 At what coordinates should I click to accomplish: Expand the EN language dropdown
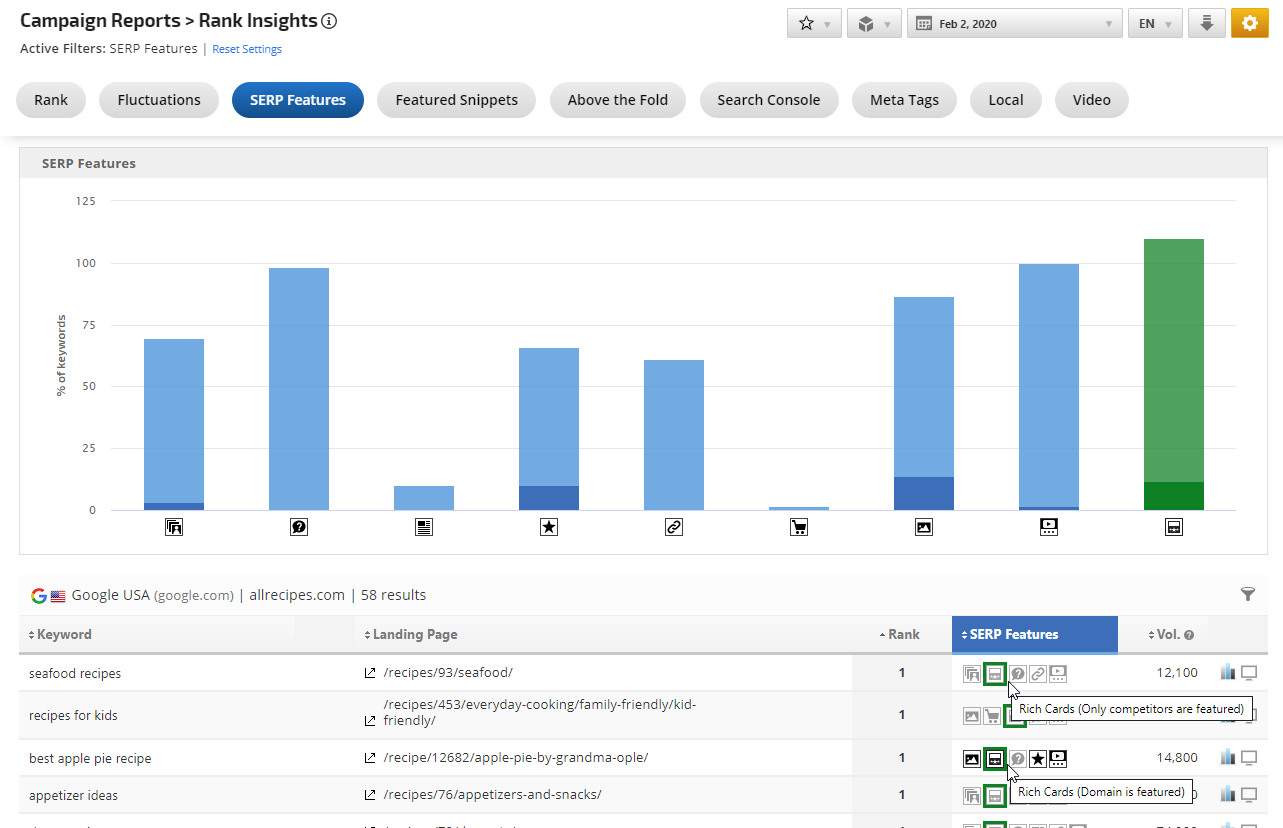pos(1155,24)
